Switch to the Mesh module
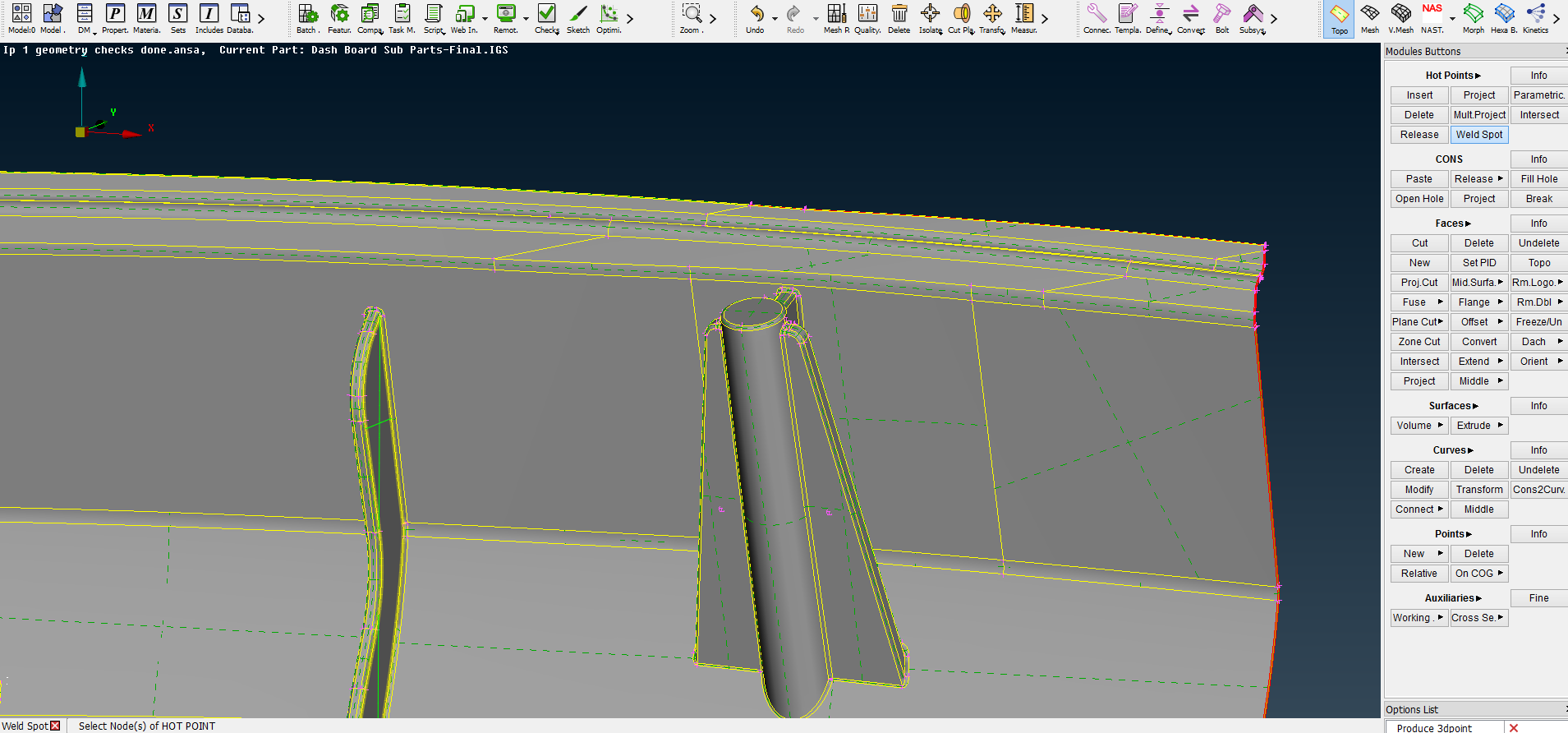Viewport: 1568px width, 733px height. (1370, 18)
